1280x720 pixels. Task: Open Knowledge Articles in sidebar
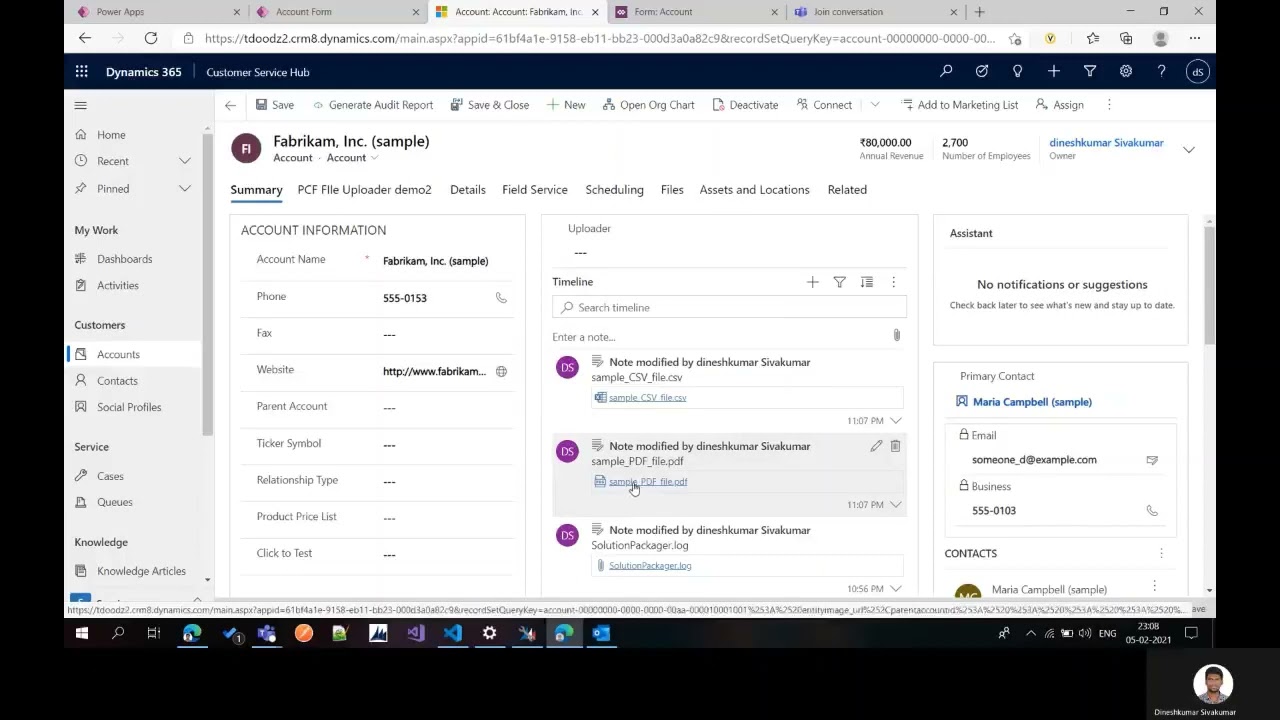pos(141,572)
